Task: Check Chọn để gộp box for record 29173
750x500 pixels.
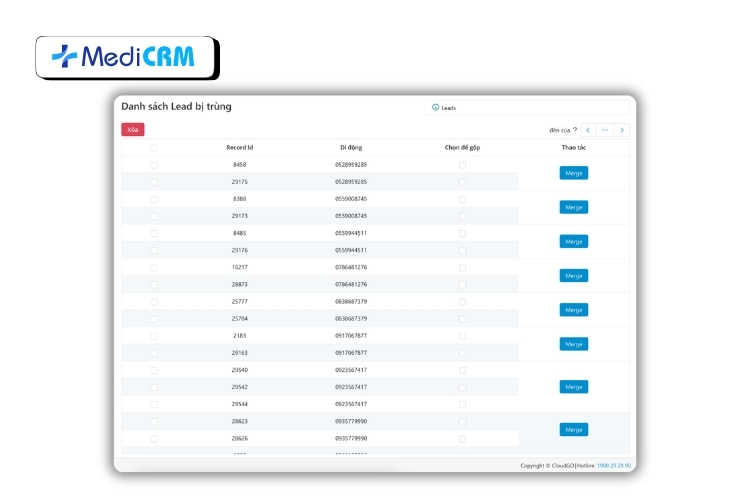Action: tap(462, 216)
